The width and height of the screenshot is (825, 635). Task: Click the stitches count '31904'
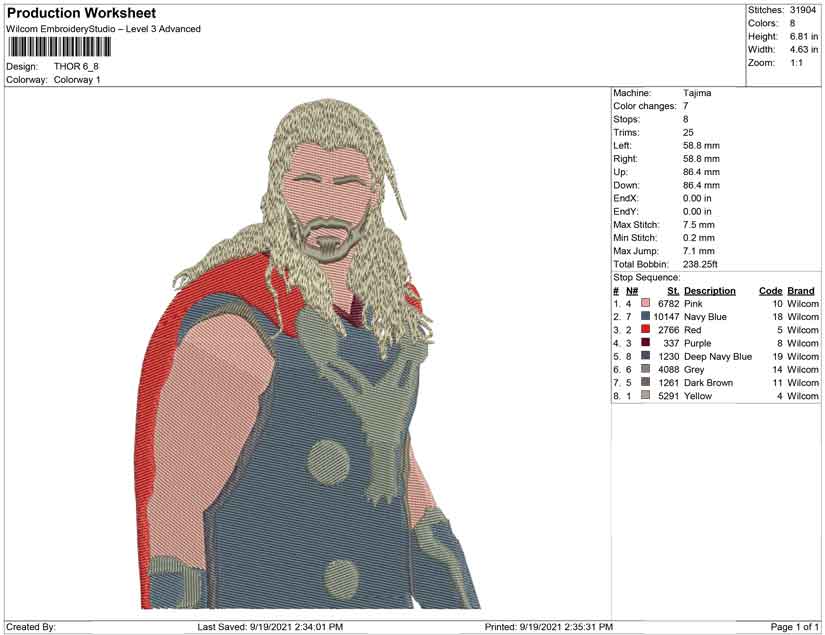803,10
